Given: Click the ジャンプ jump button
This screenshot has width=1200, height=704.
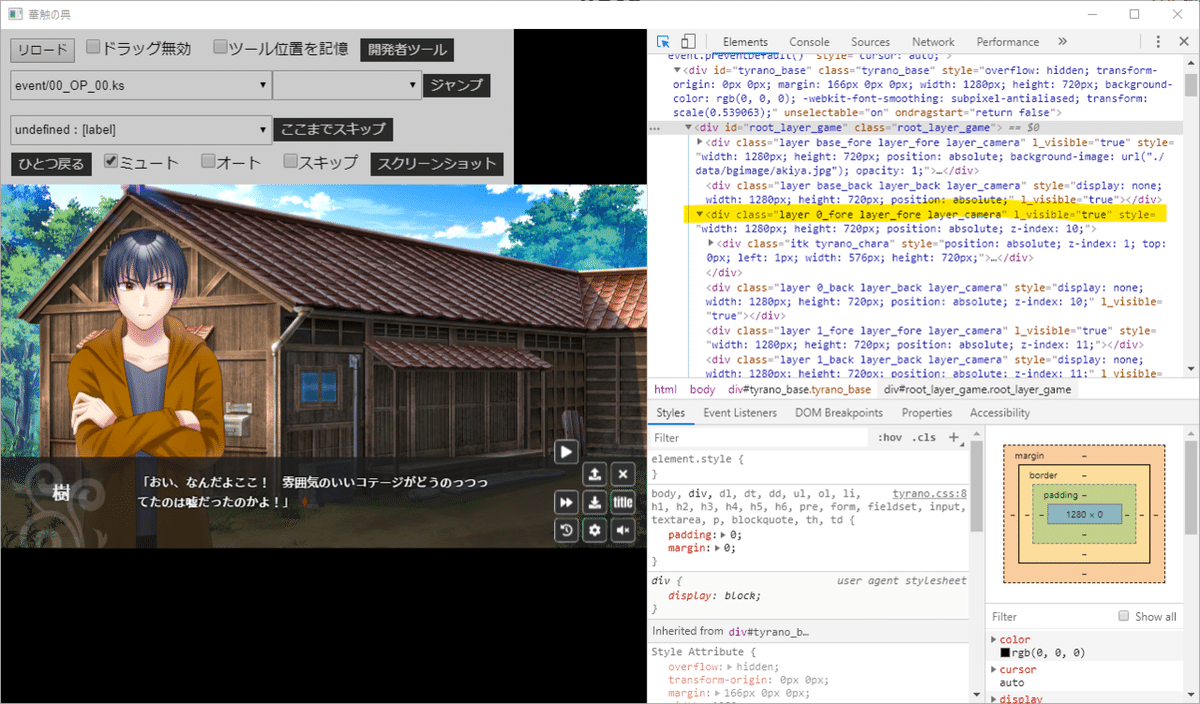Looking at the screenshot, I should 456,85.
